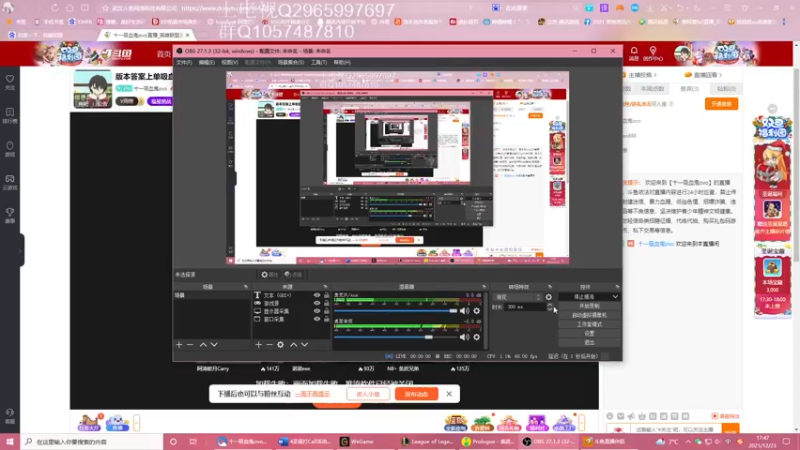The width and height of the screenshot is (800, 450).
Task: Increase transition duration with the stepper
Action: pyautogui.click(x=549, y=305)
